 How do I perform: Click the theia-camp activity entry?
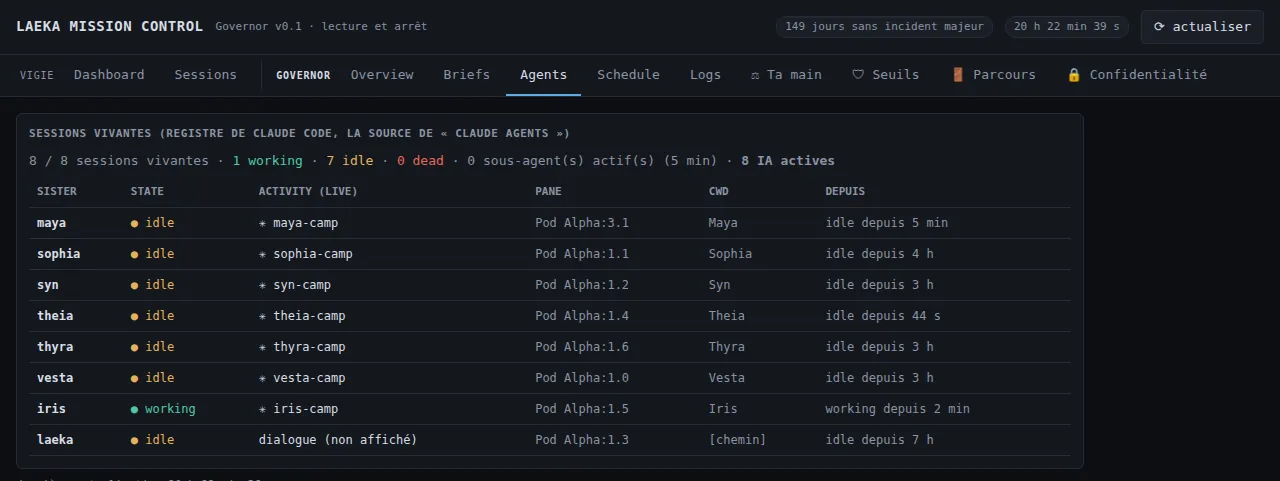click(x=302, y=316)
